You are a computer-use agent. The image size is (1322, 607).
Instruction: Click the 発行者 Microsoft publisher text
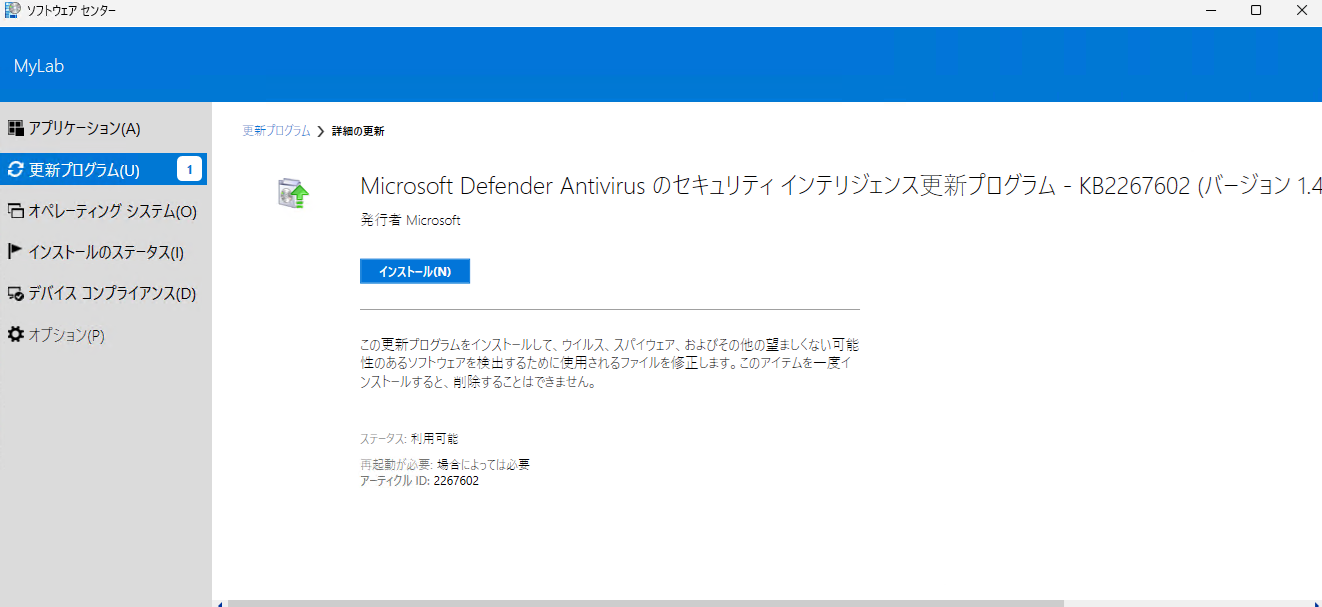point(410,220)
